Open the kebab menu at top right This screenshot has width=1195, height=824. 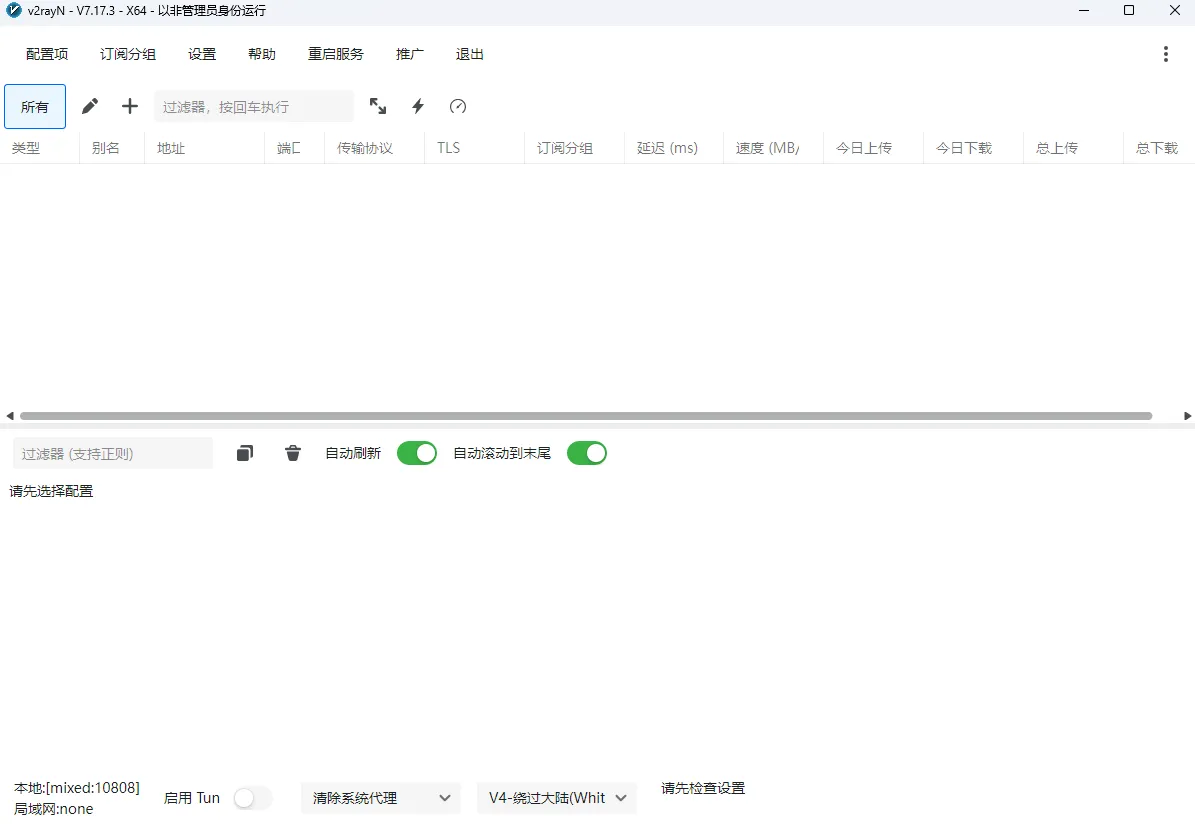1166,54
